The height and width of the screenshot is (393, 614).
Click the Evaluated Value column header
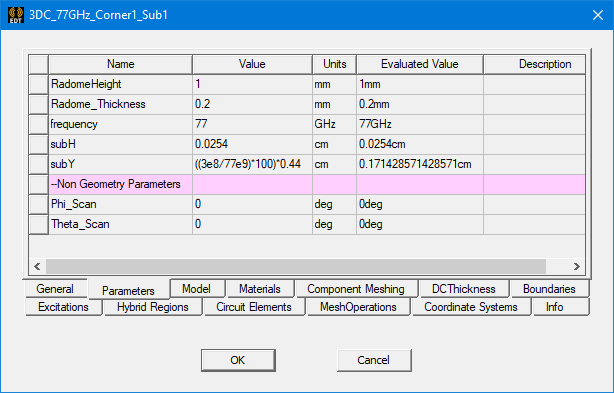[x=420, y=64]
